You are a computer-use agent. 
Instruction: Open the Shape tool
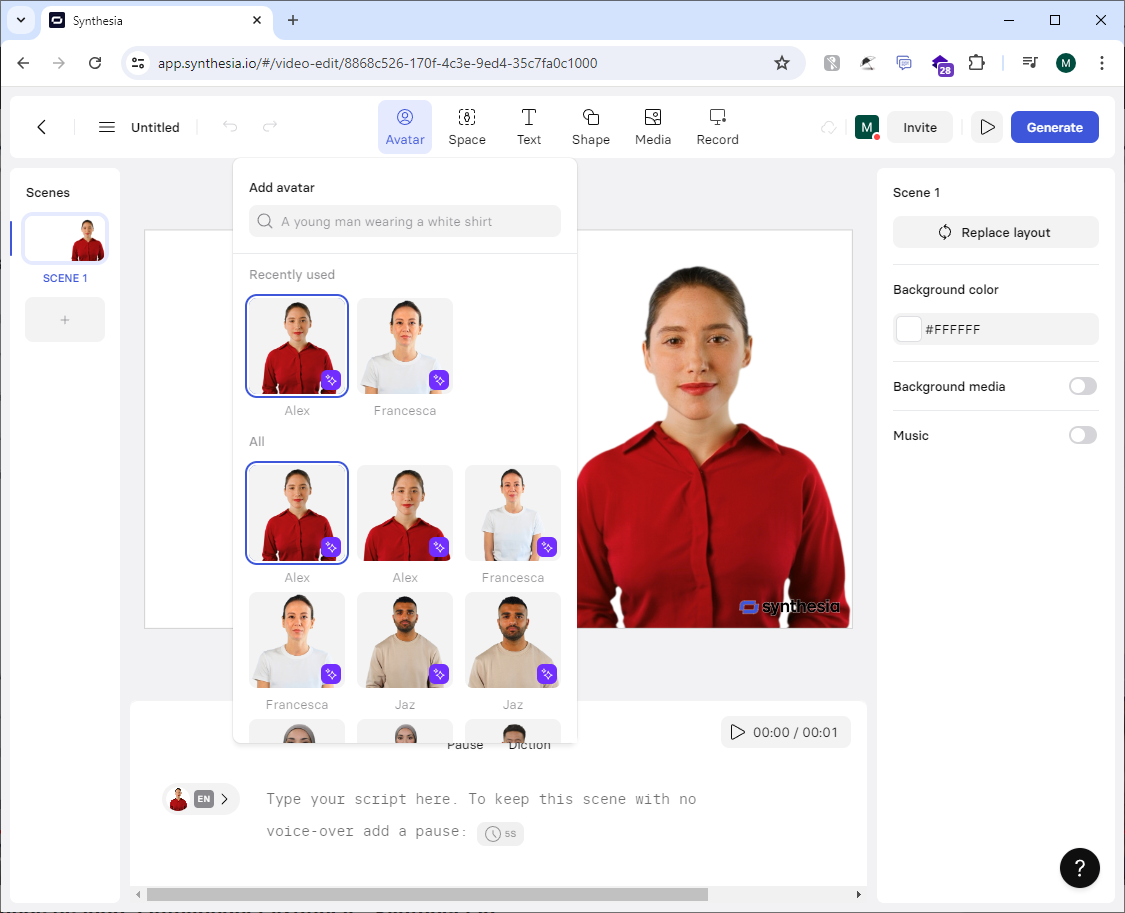pyautogui.click(x=590, y=127)
